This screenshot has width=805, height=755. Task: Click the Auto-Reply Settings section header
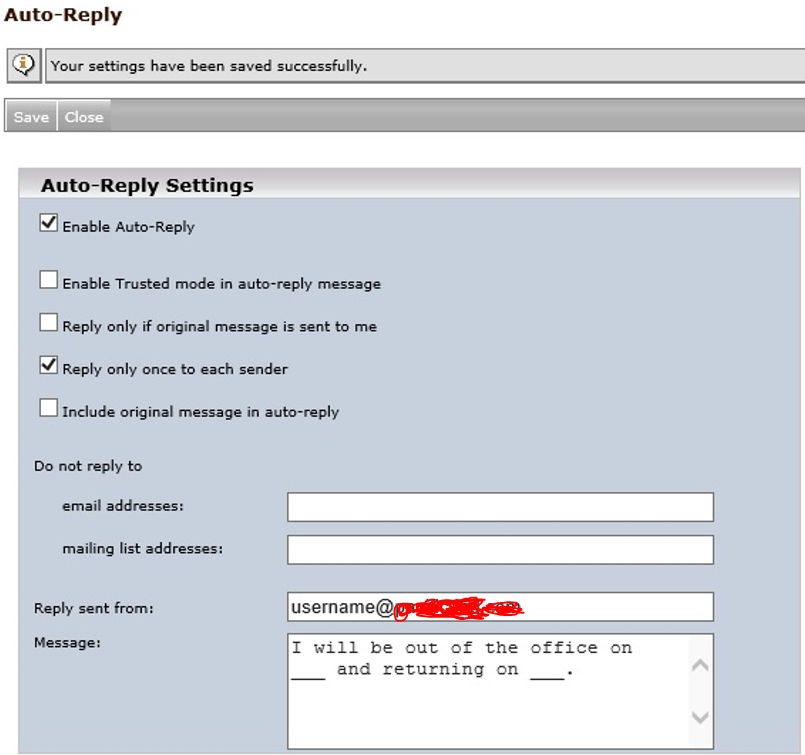(x=147, y=185)
